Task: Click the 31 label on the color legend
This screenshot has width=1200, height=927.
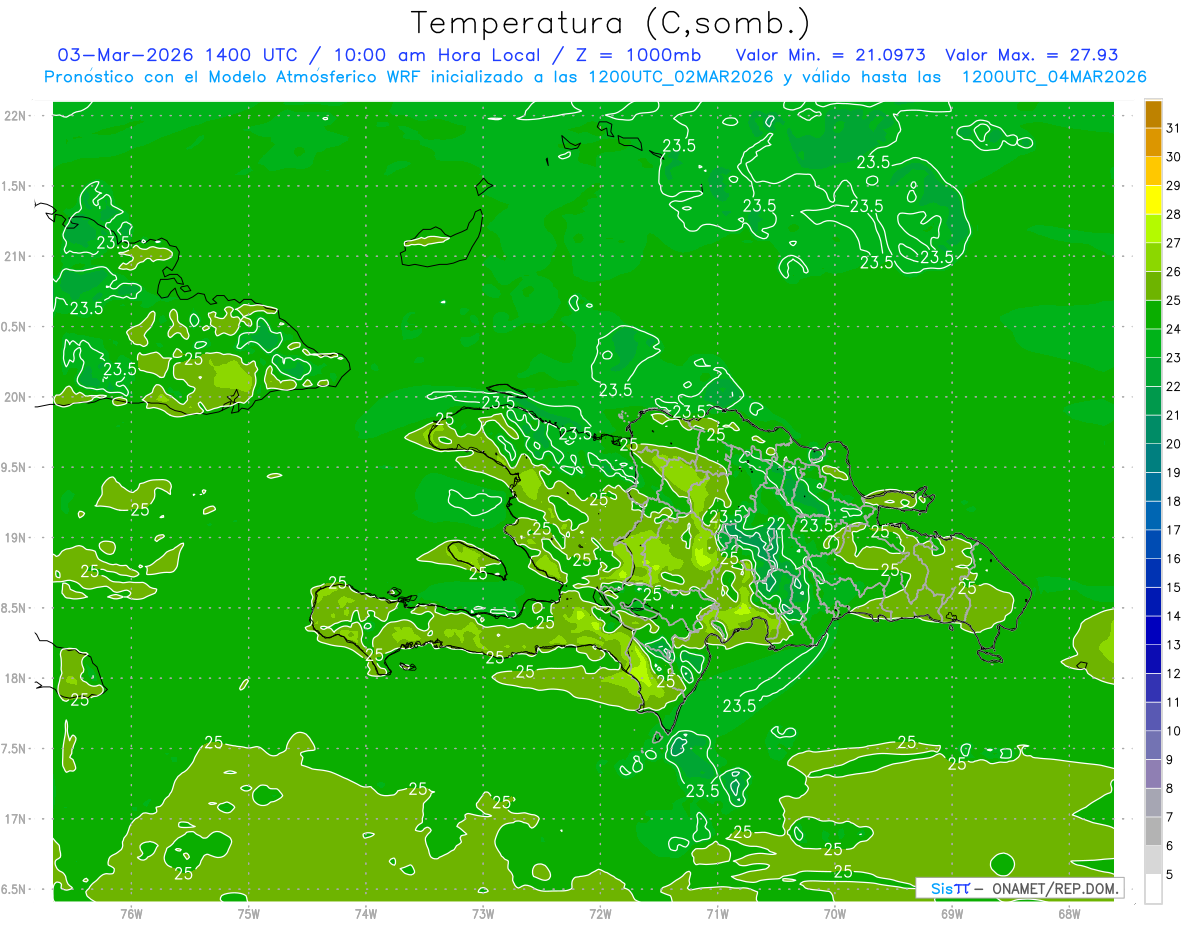Action: (1174, 128)
